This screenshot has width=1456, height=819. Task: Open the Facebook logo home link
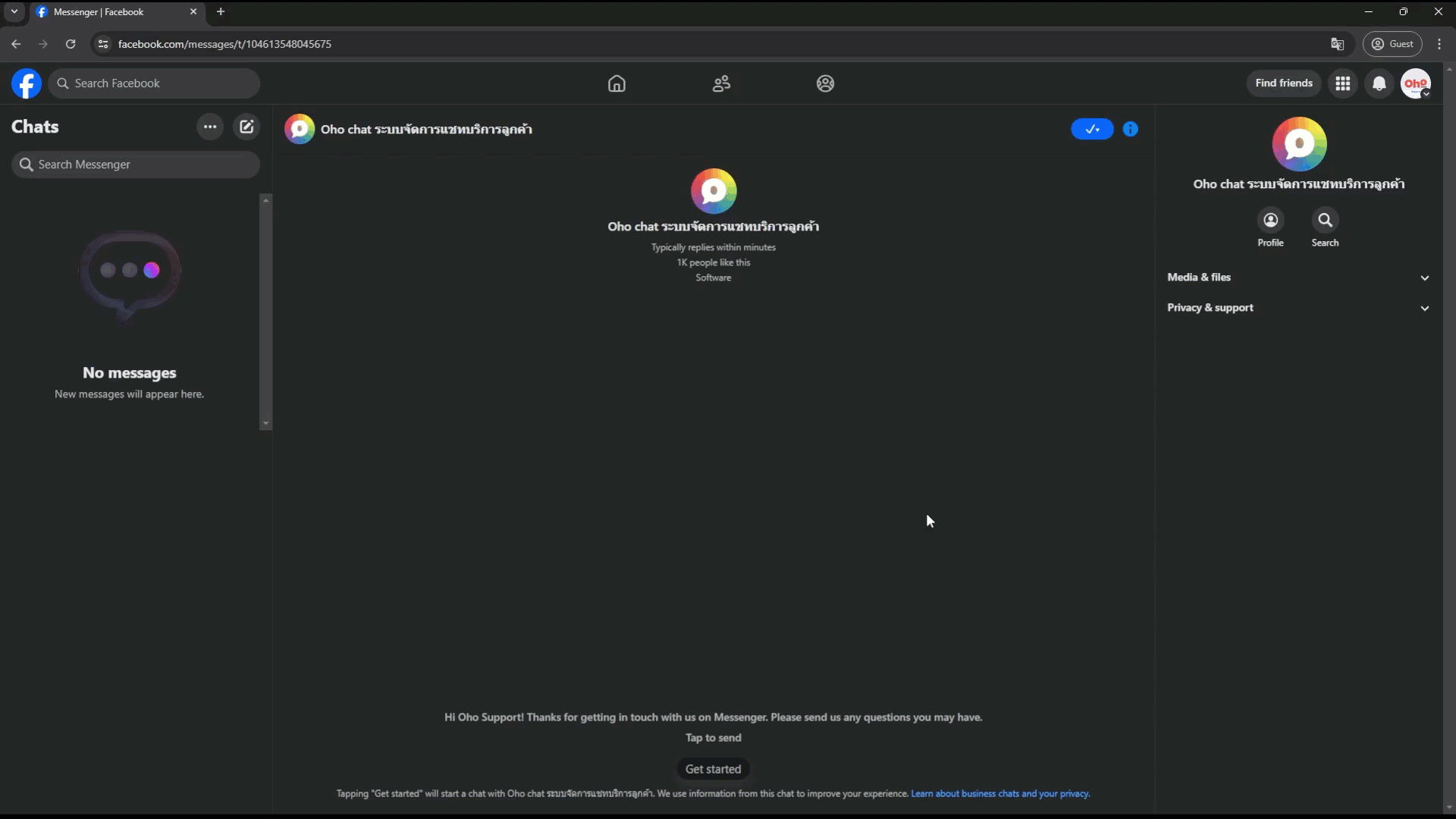27,83
